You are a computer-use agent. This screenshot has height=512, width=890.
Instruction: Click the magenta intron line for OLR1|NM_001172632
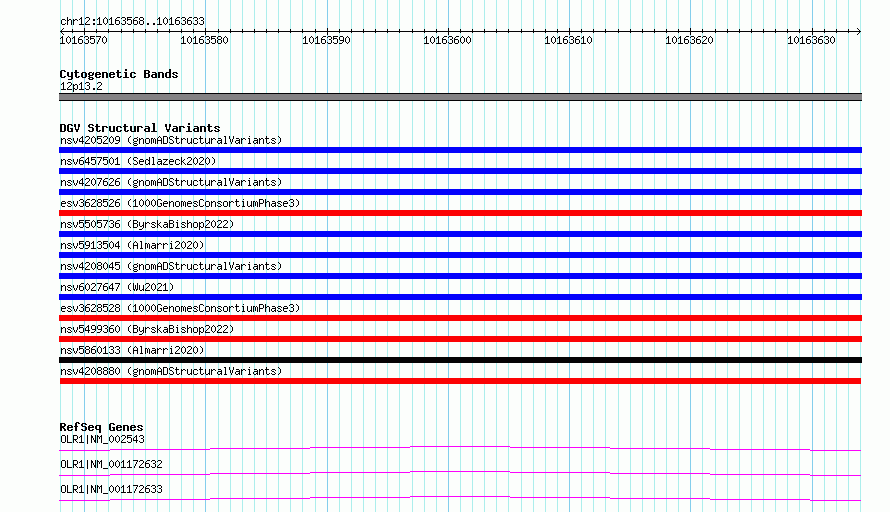click(460, 473)
